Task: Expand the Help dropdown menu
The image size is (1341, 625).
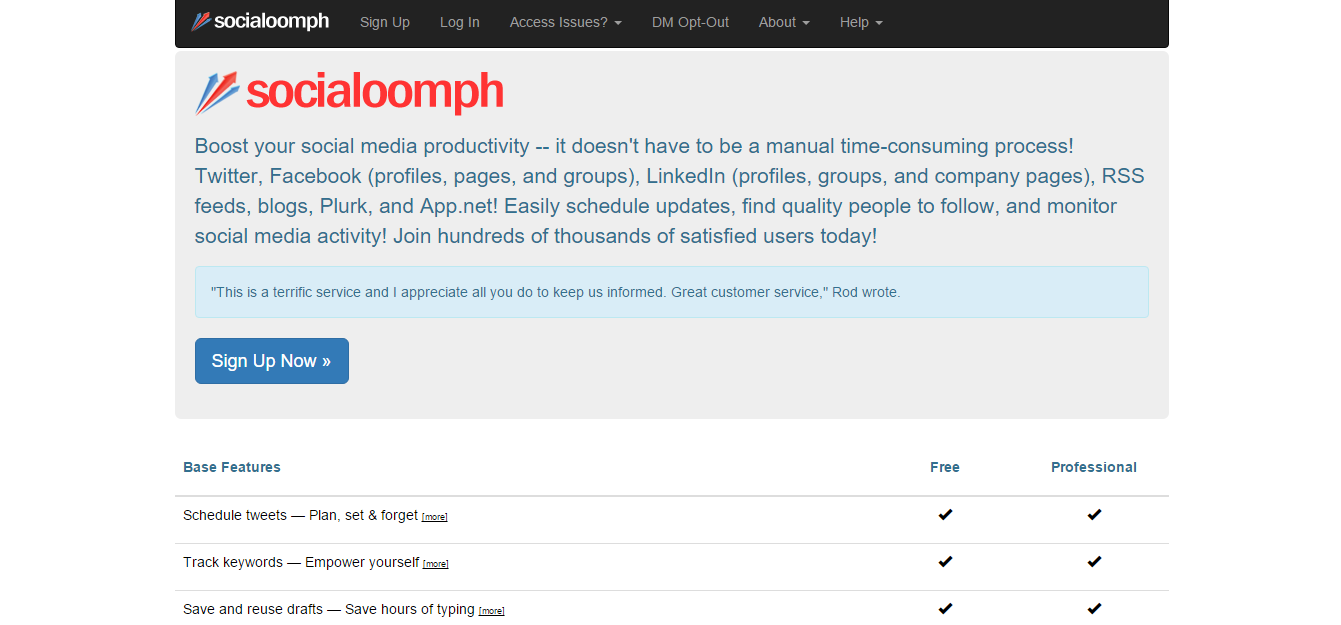Action: (861, 22)
